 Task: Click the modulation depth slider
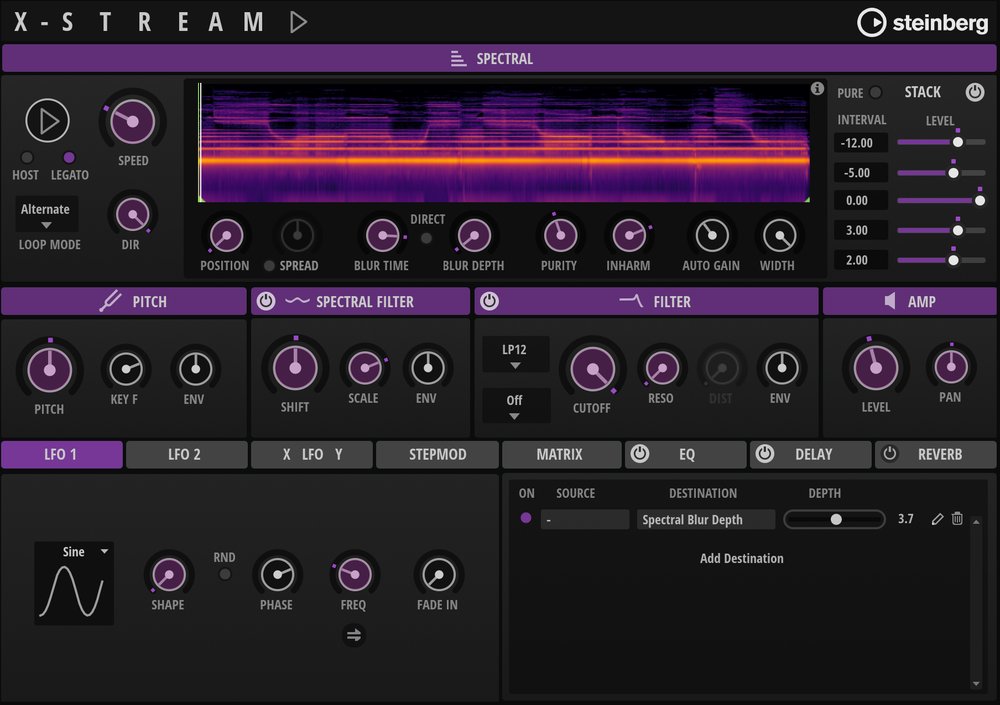coord(834,519)
